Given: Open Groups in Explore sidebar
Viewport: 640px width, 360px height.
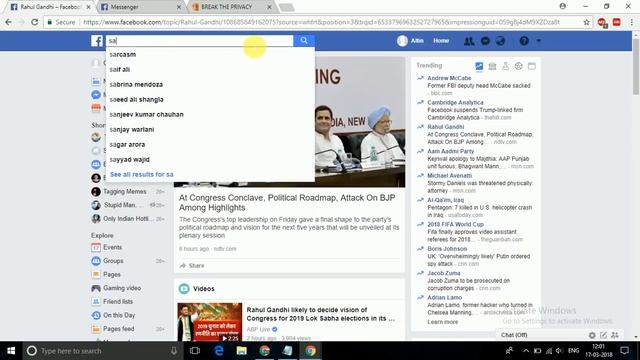Looking at the screenshot, I should 113,261.
